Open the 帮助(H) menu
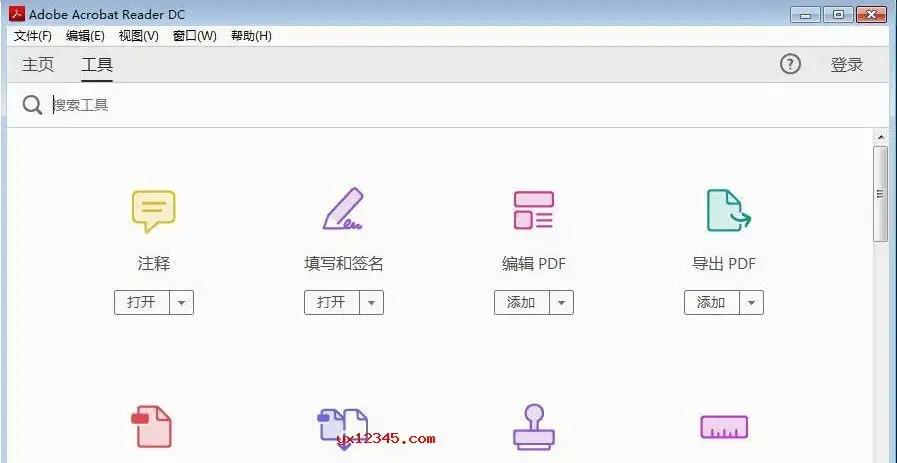The width and height of the screenshot is (897, 463). click(x=251, y=36)
